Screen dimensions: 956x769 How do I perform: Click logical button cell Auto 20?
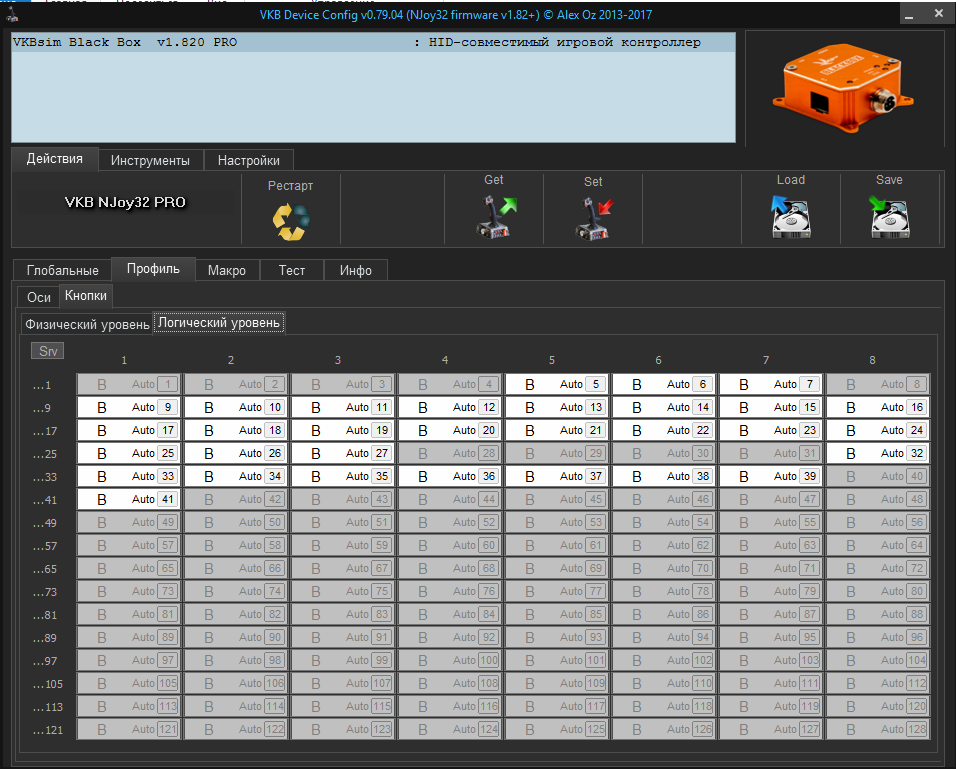coord(450,431)
